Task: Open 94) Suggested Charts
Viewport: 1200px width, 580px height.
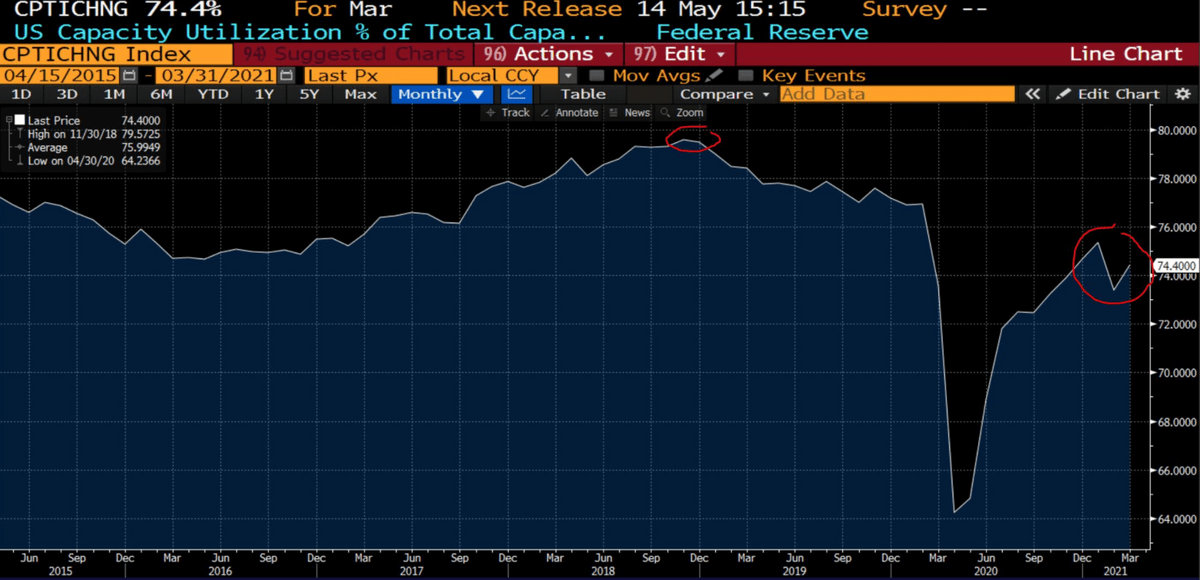Action: [353, 54]
